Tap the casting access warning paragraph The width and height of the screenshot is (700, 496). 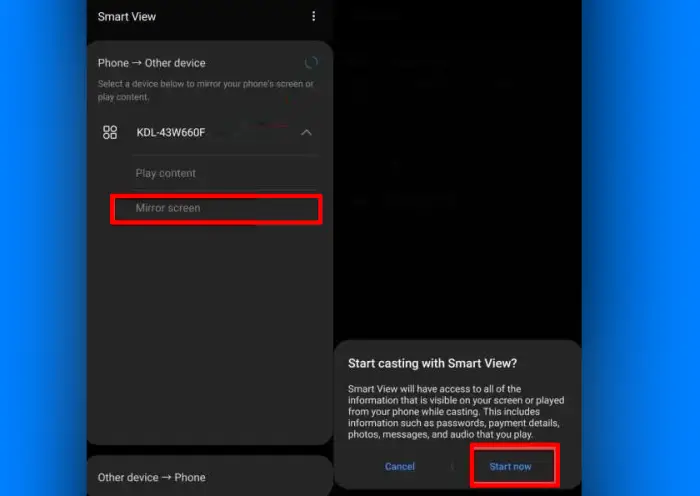pyautogui.click(x=456, y=412)
